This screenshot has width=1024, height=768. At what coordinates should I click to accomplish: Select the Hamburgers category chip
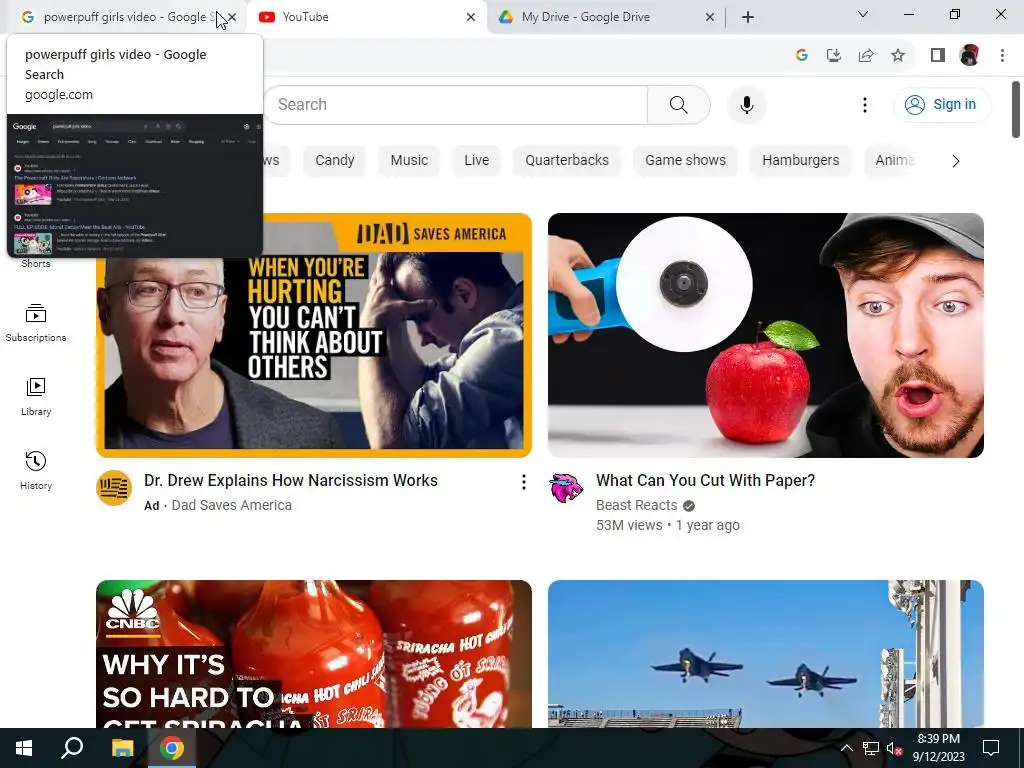tap(801, 161)
